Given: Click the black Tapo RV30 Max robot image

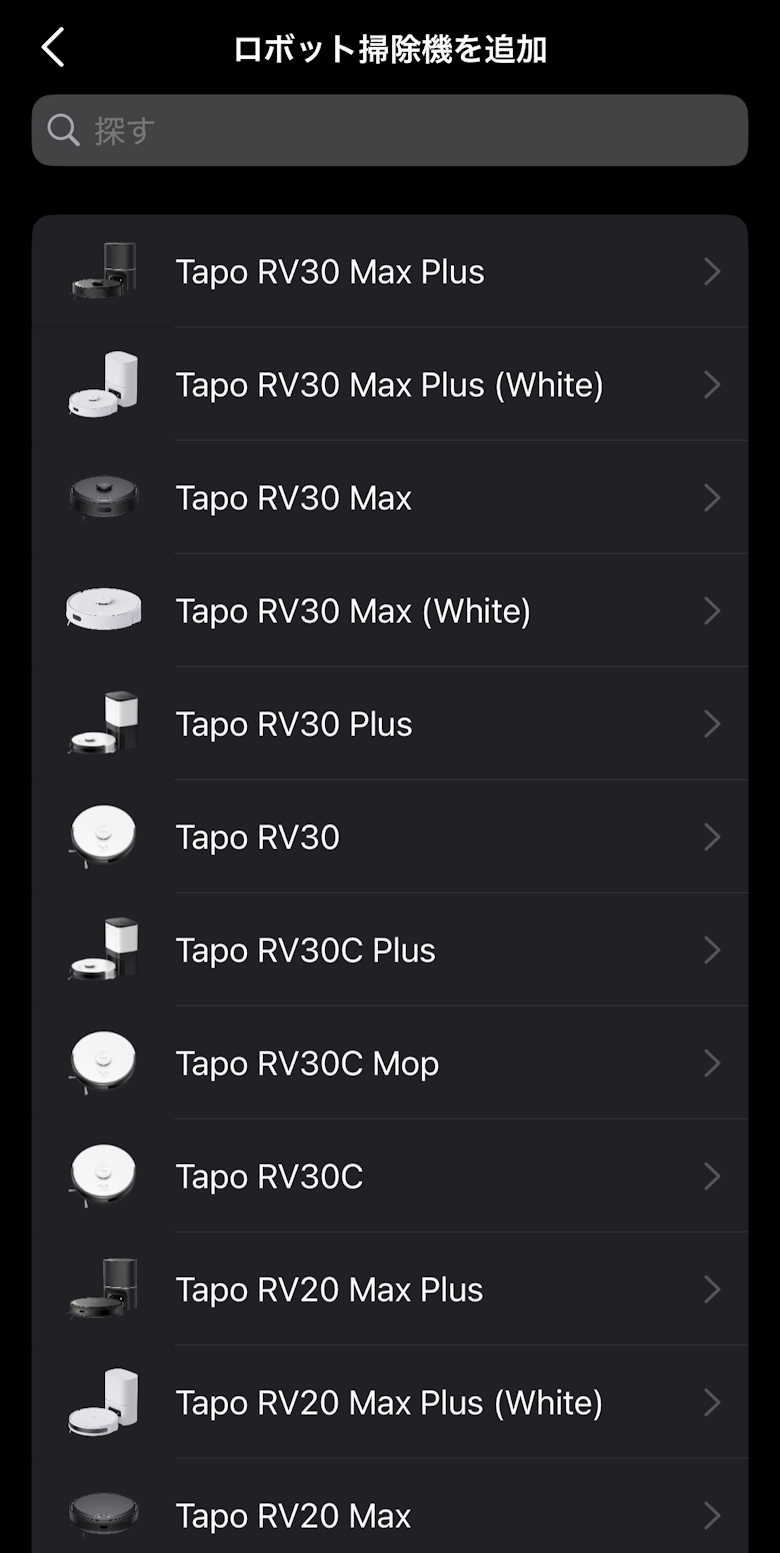Looking at the screenshot, I should click(x=103, y=497).
